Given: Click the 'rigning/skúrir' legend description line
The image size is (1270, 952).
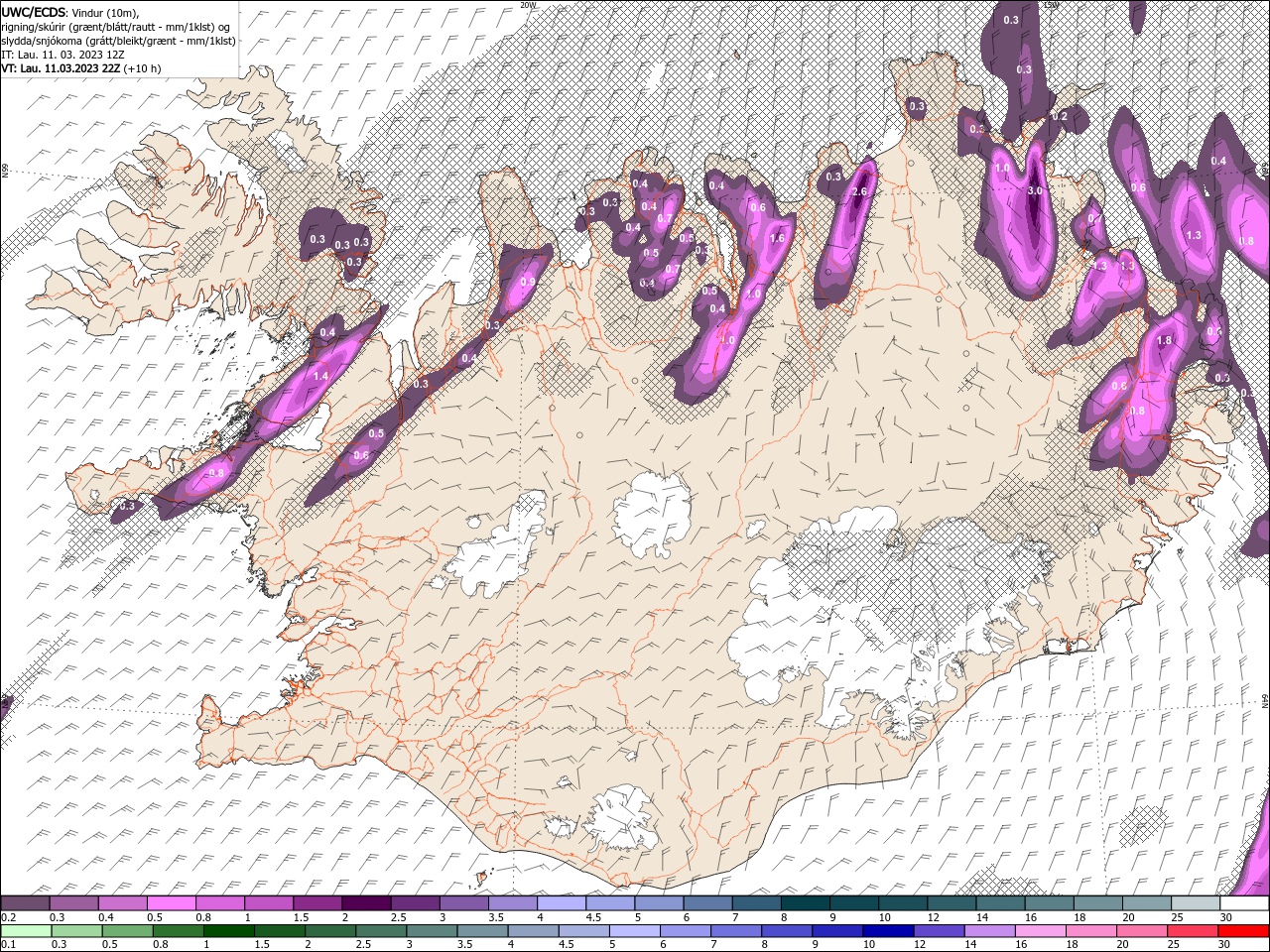Looking at the screenshot, I should [x=115, y=27].
